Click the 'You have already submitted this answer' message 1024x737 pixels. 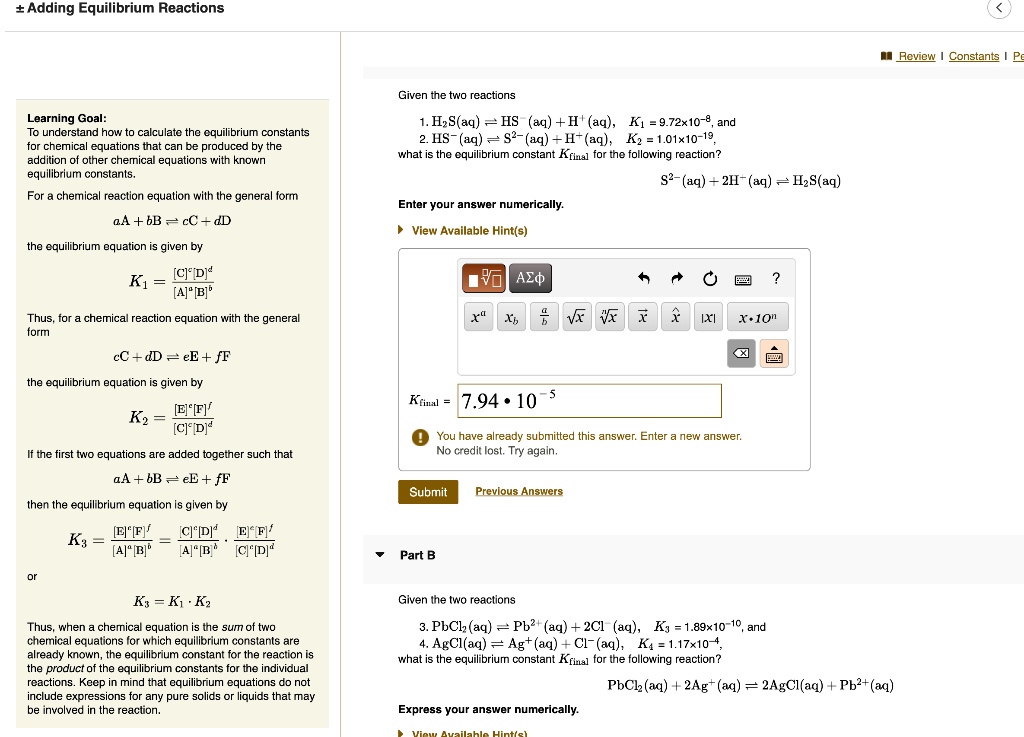click(589, 436)
